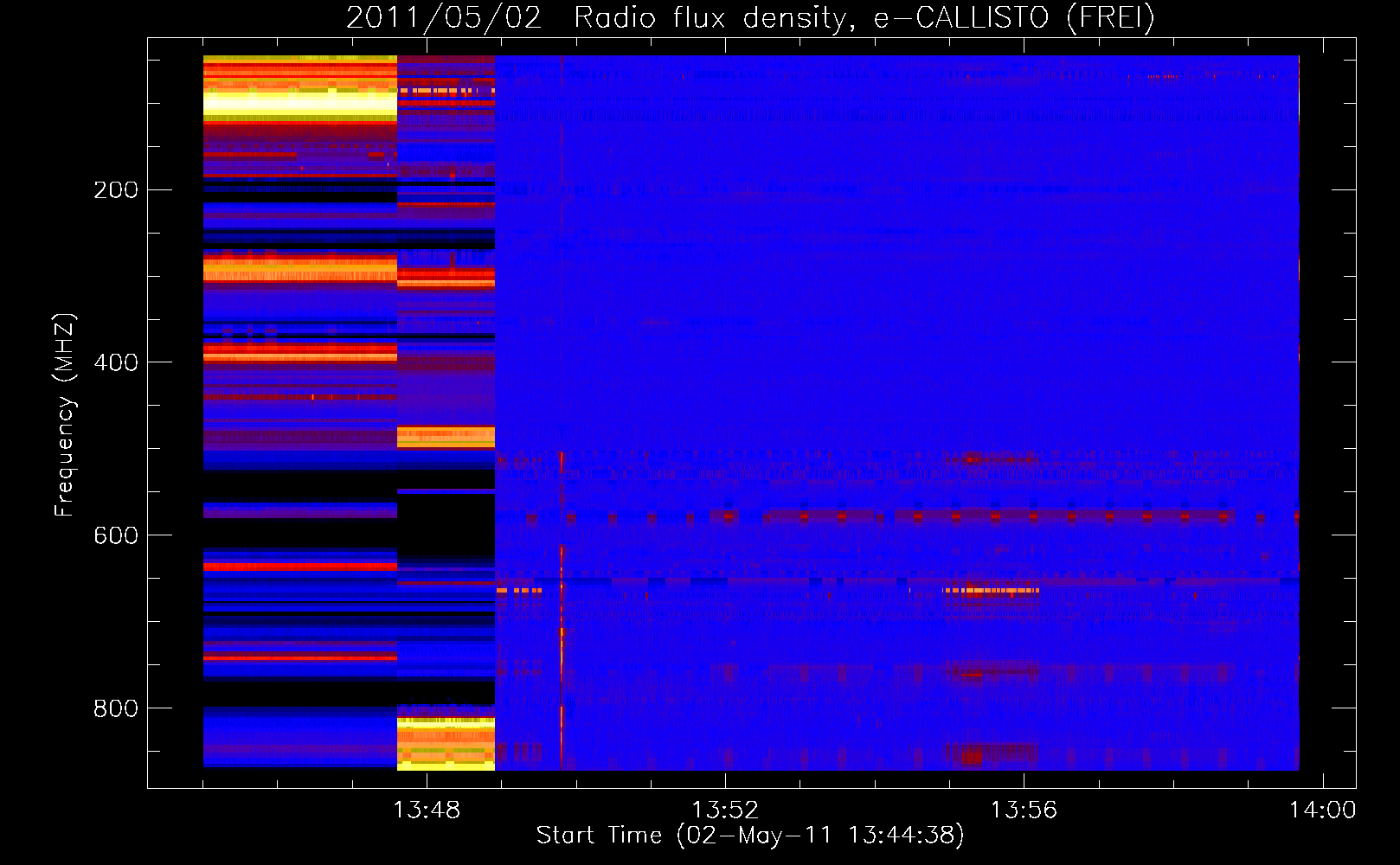Click the "Frequency (MHZ)" axis label

point(64,415)
